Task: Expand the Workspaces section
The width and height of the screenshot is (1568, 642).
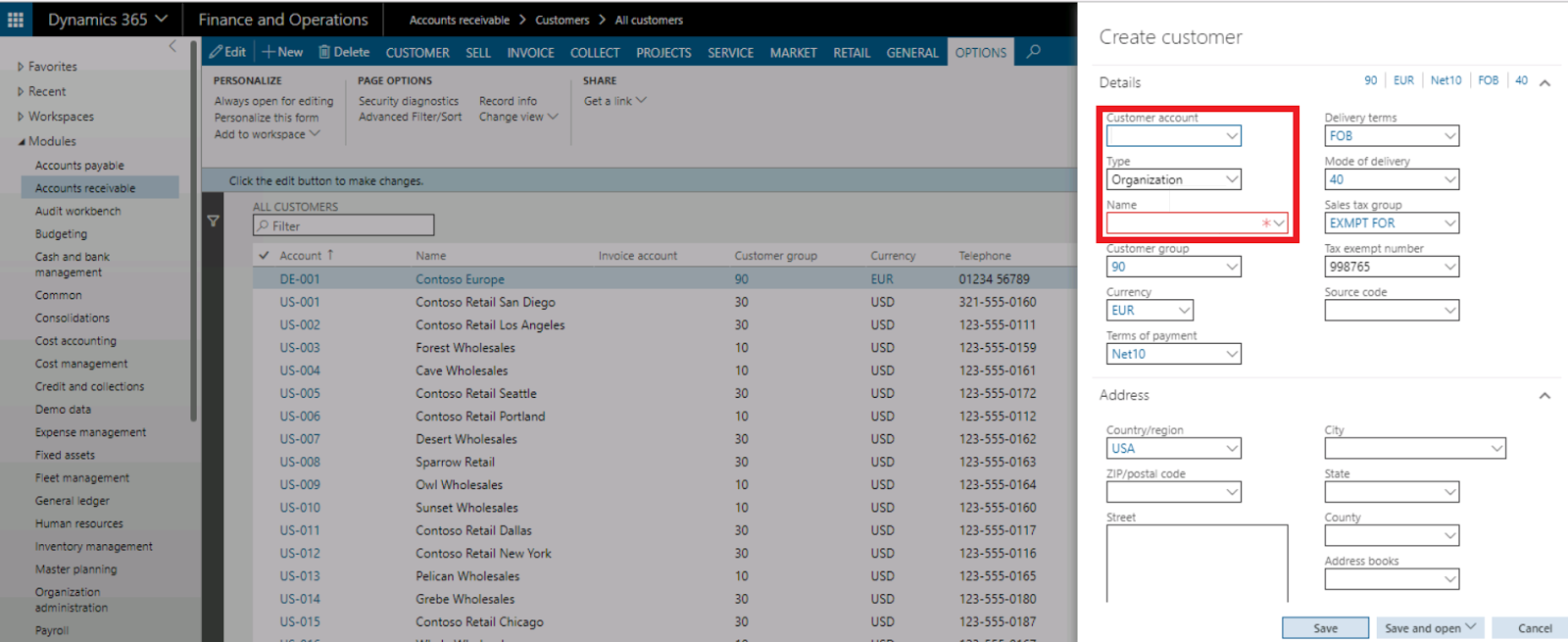Action: tap(55, 117)
